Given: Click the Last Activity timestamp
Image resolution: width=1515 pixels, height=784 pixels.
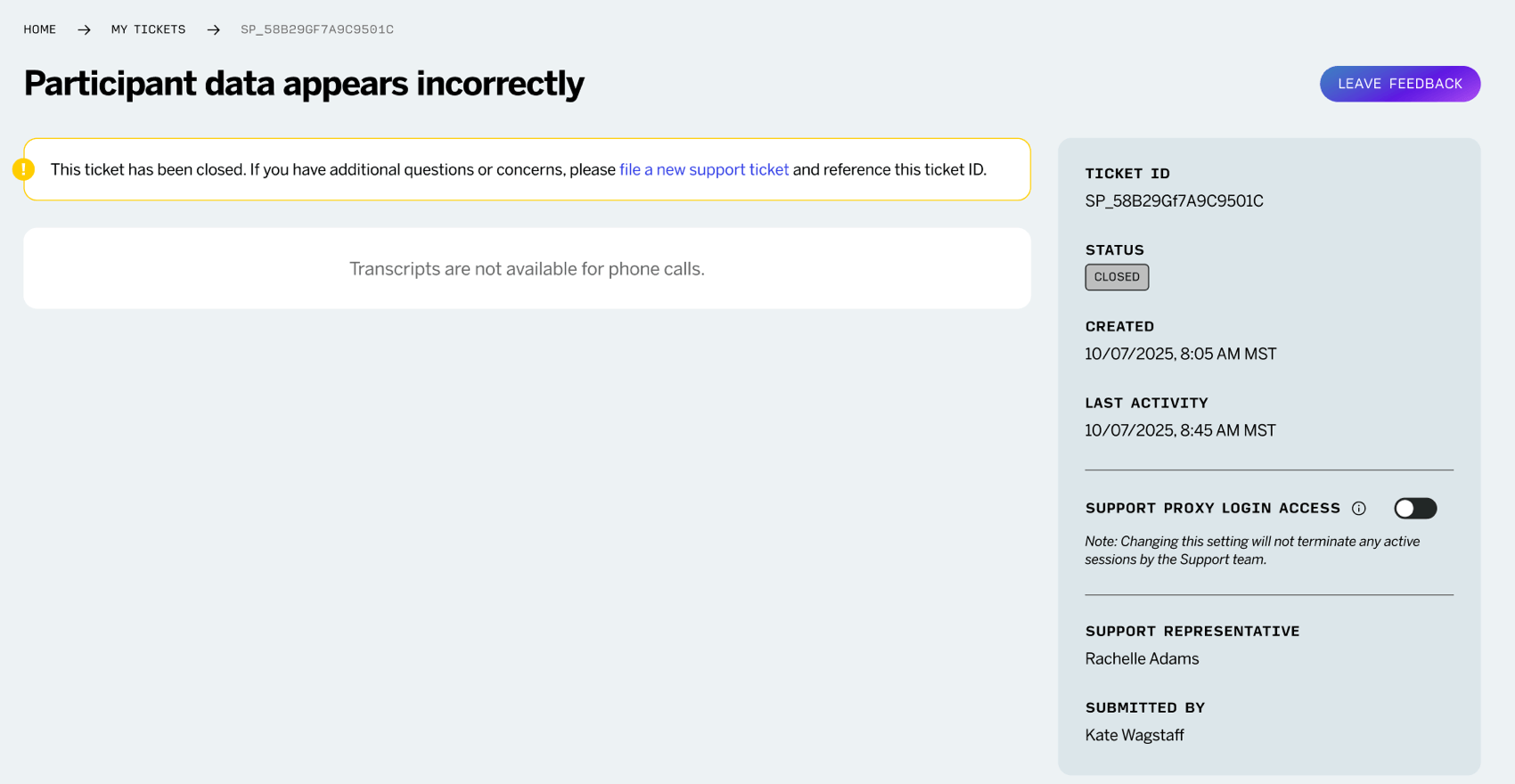Looking at the screenshot, I should [1180, 429].
